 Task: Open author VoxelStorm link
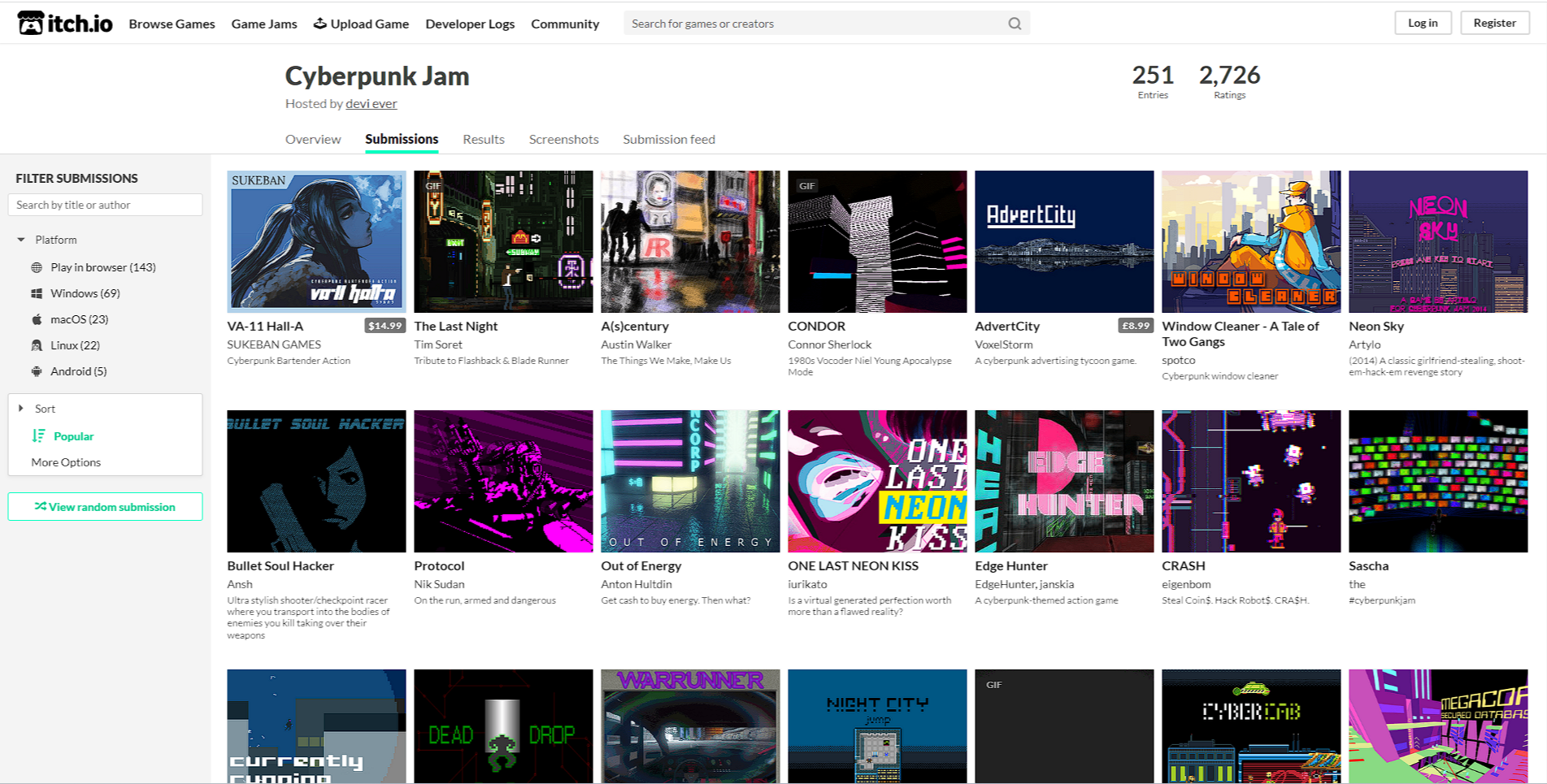(1004, 344)
